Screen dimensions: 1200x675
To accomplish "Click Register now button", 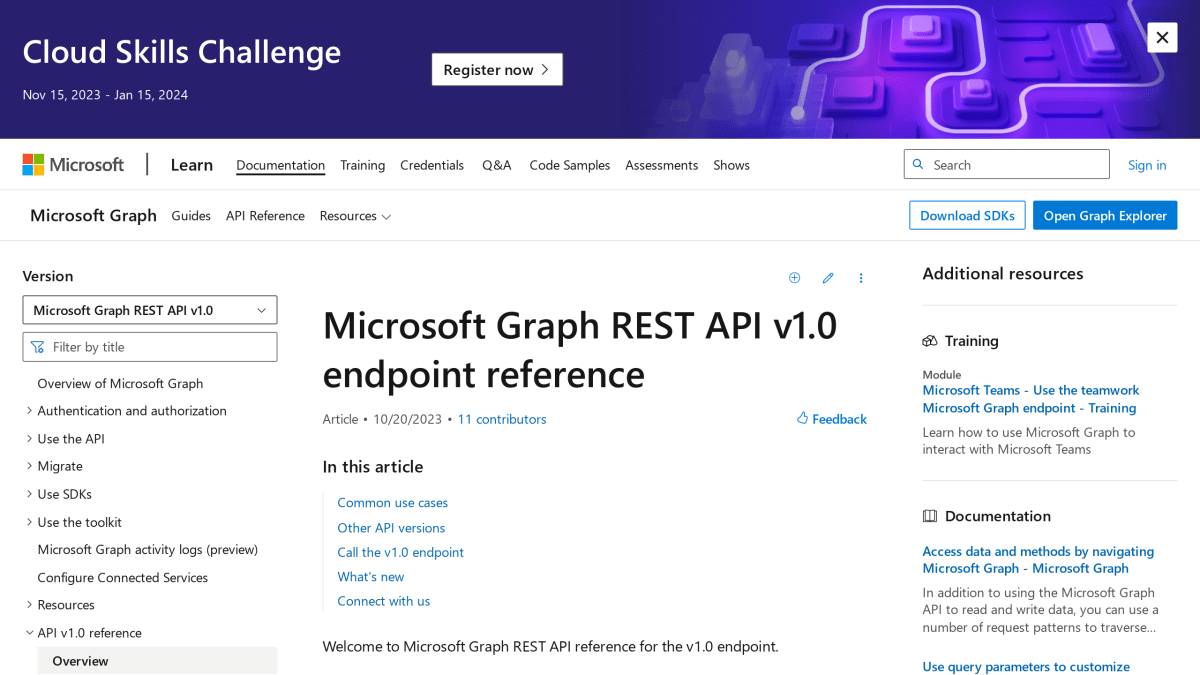I will [x=497, y=69].
